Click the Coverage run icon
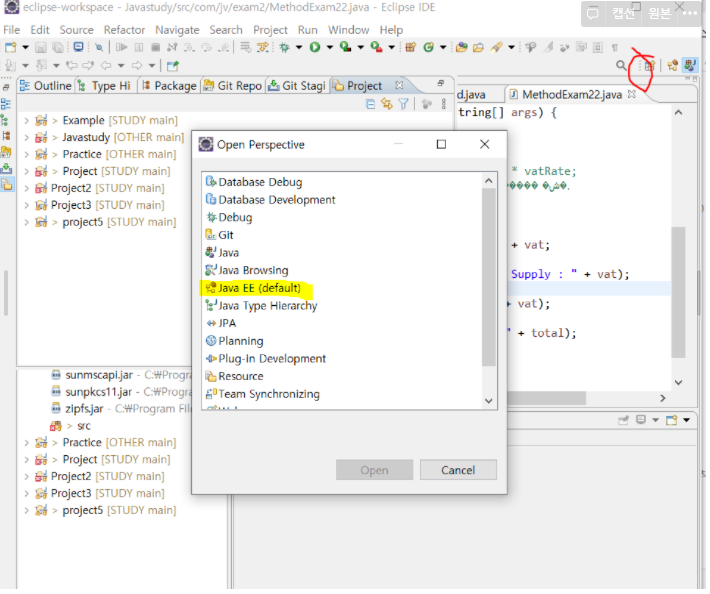 click(x=345, y=47)
